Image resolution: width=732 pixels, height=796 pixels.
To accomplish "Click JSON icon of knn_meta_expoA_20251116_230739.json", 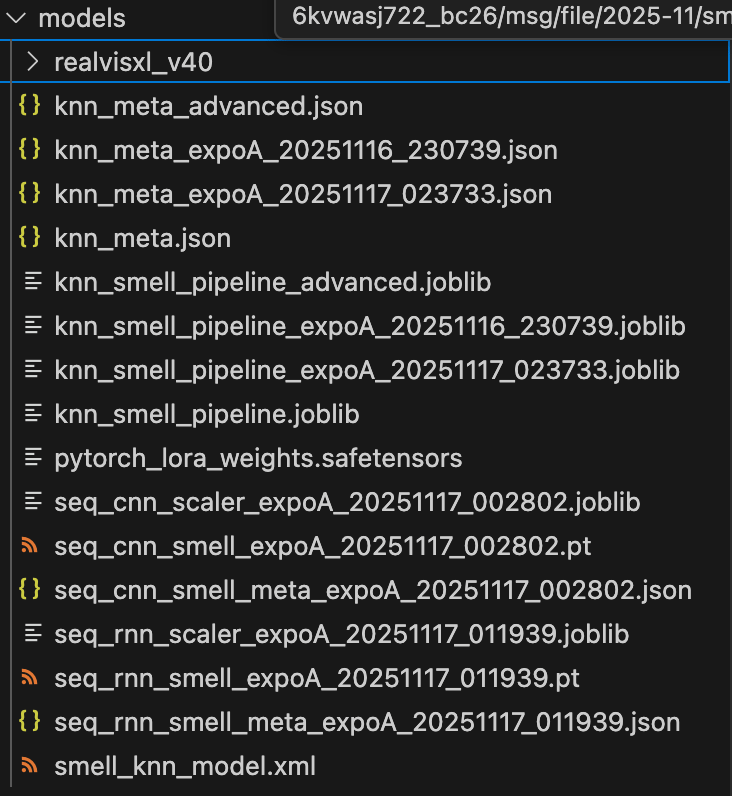I will click(31, 150).
